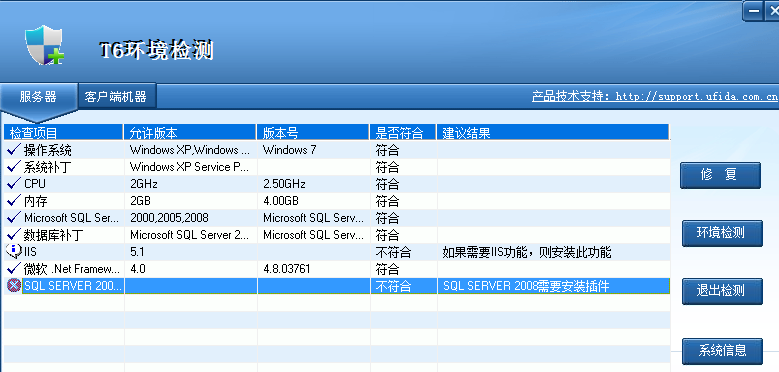The height and width of the screenshot is (372, 779).
Task: Click the checkmark icon beside Microsoft SQL Ser...
Action: click(x=14, y=218)
